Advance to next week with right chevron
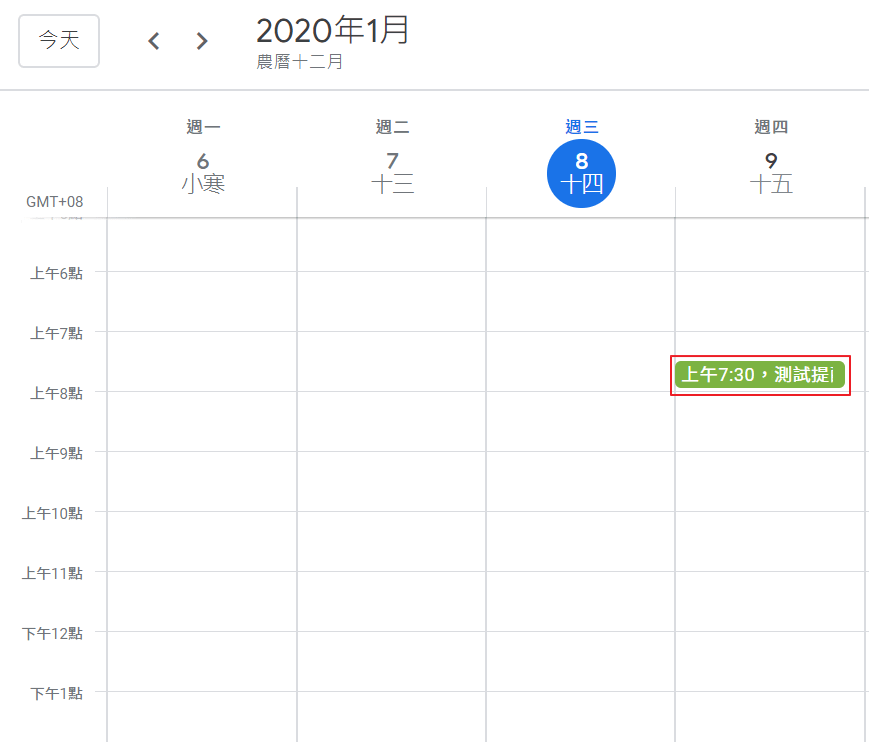The width and height of the screenshot is (869, 742). (x=202, y=41)
